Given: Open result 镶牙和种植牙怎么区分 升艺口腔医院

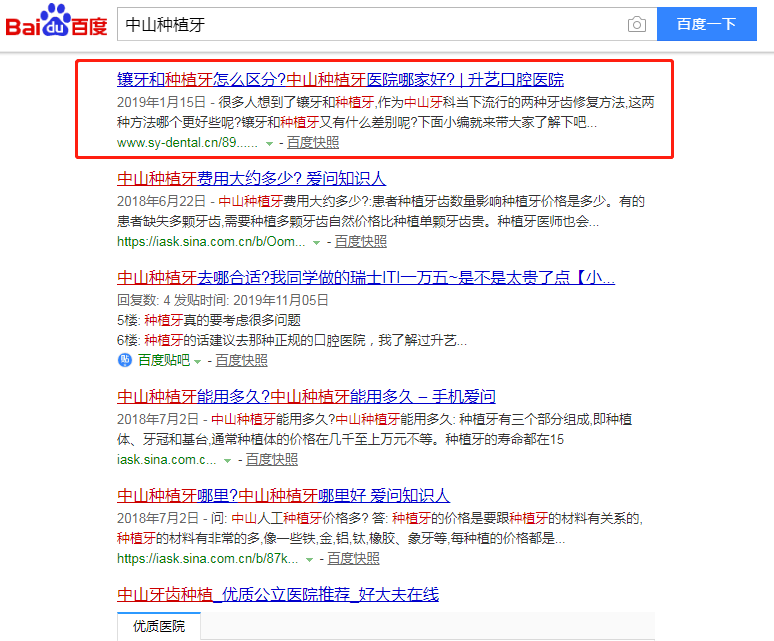Looking at the screenshot, I should point(340,79).
